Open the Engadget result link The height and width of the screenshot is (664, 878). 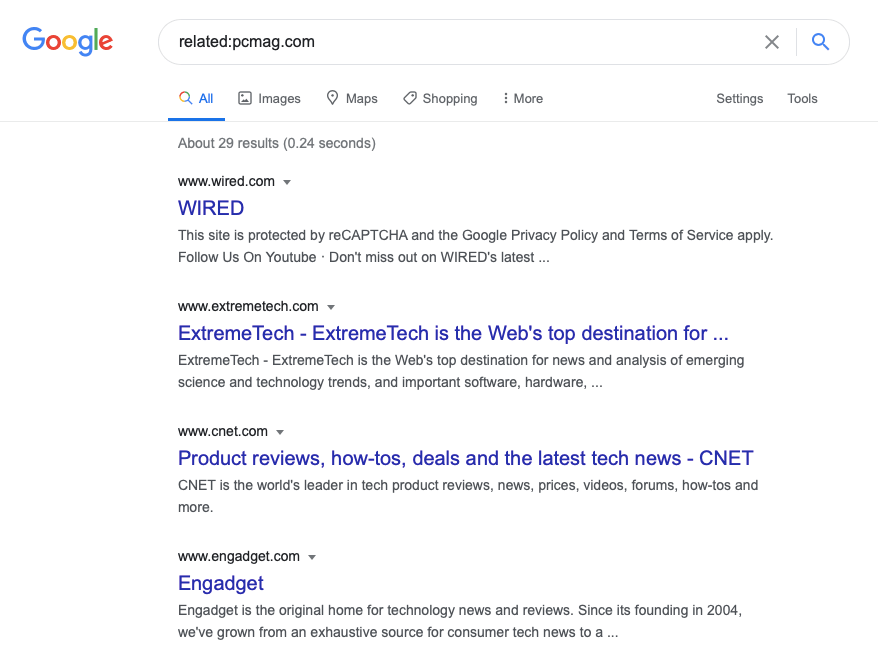pos(221,583)
